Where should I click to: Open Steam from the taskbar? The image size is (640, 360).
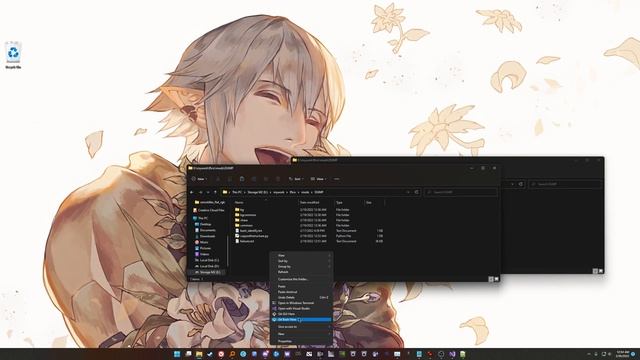210,354
